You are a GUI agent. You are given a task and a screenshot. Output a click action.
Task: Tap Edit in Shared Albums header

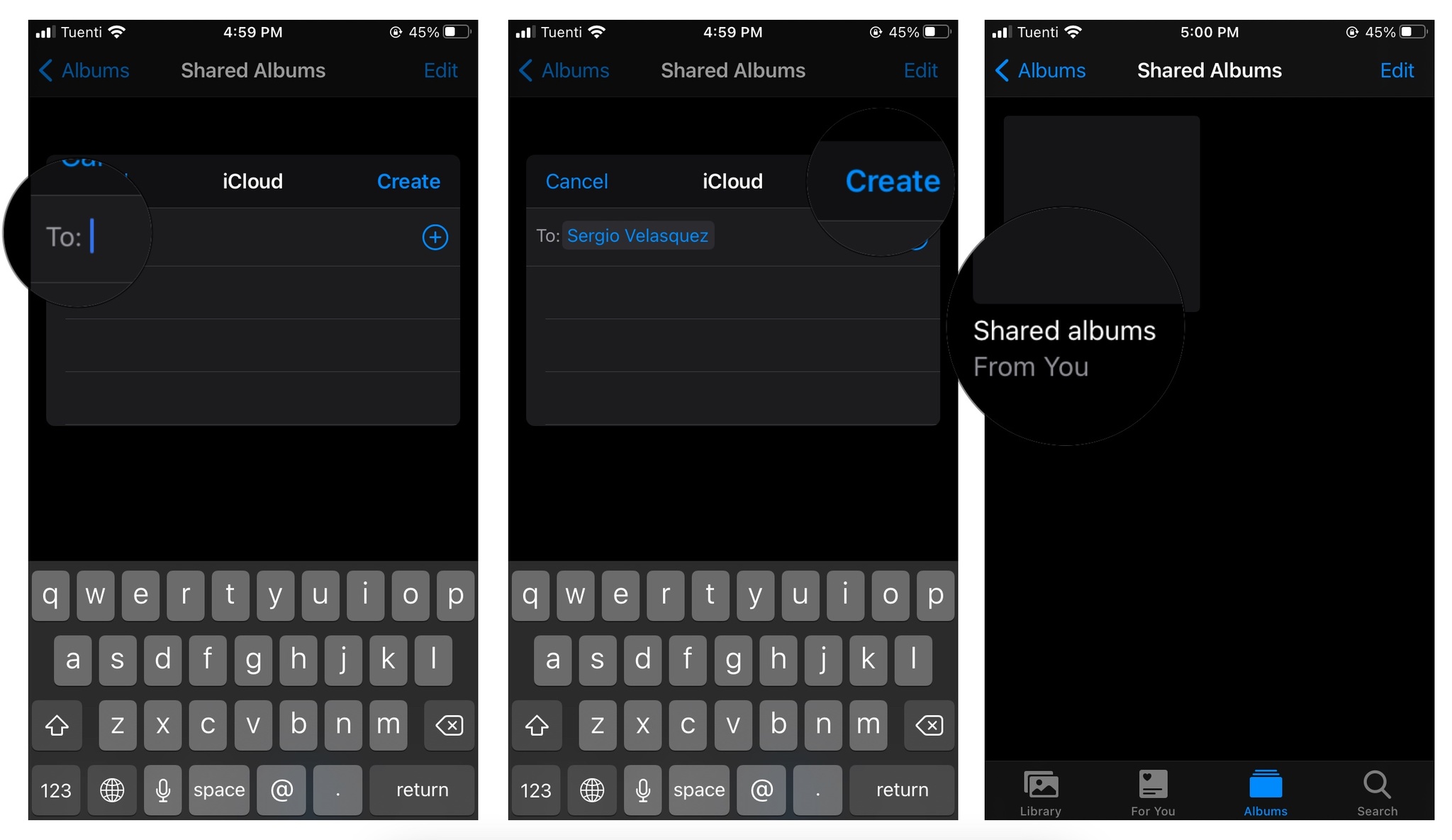[1418, 69]
